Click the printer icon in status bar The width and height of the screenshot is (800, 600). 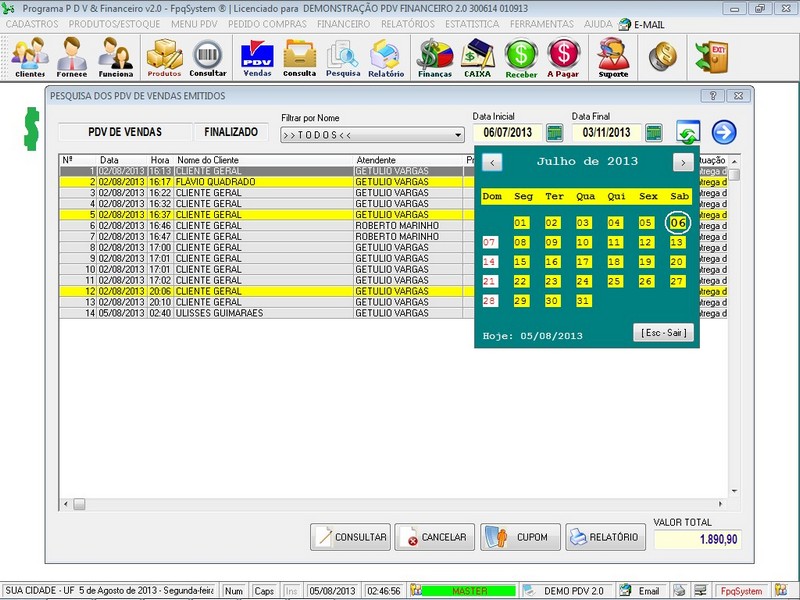pyautogui.click(x=679, y=591)
